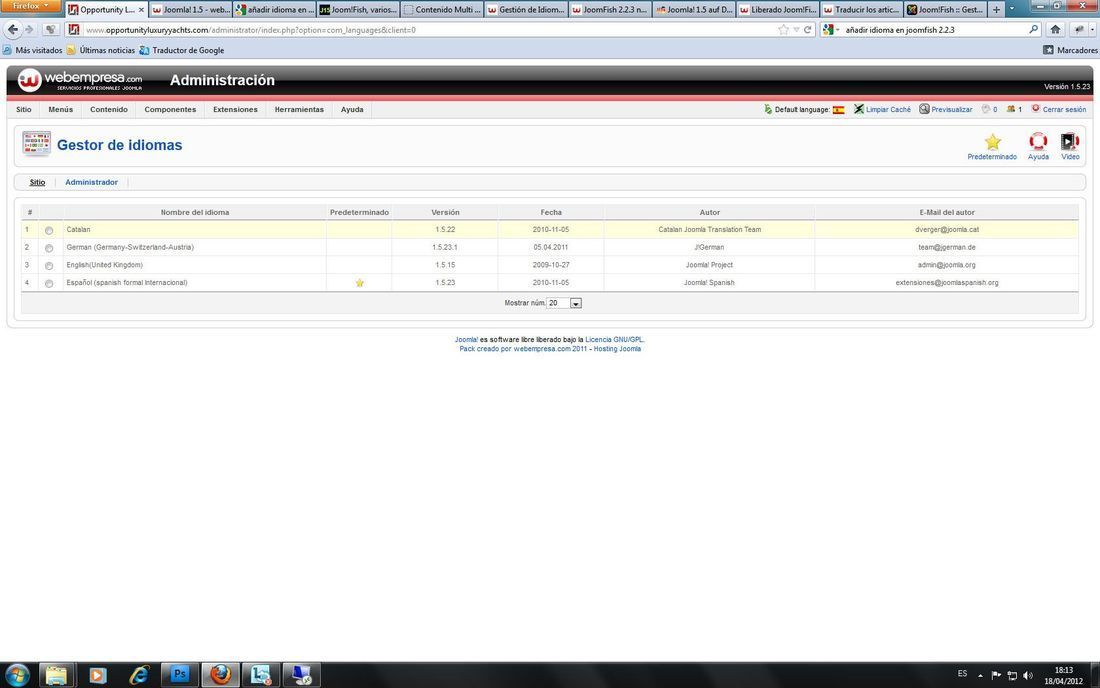Image resolution: width=1100 pixels, height=688 pixels.
Task: Select the Catalan language radio button
Action: pyautogui.click(x=49, y=230)
